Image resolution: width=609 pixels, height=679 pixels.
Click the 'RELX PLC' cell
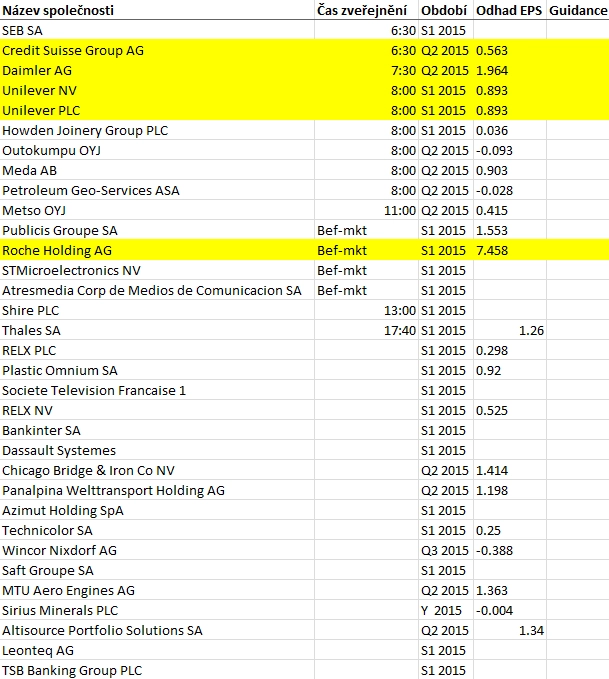click(x=157, y=350)
